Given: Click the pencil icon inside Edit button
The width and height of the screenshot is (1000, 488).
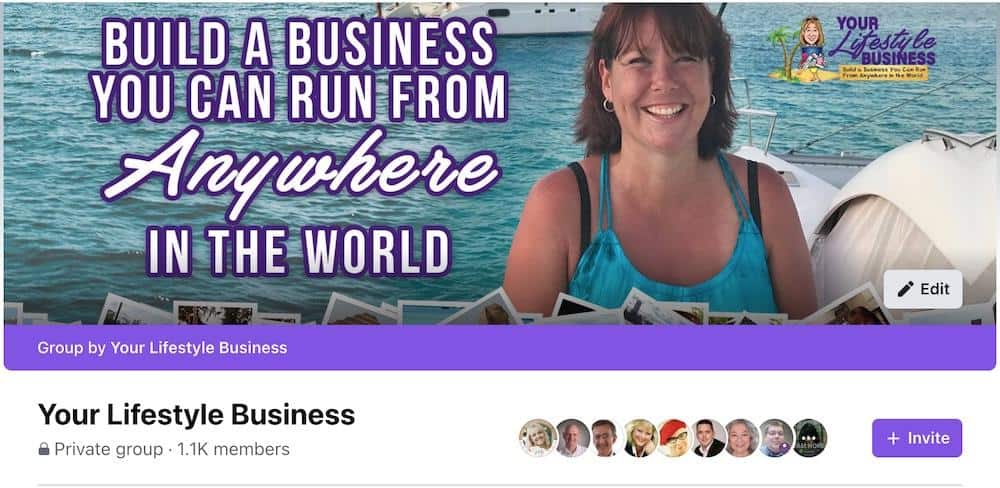Looking at the screenshot, I should (x=905, y=289).
